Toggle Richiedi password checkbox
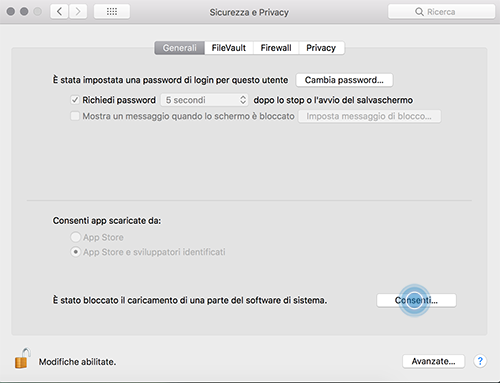This screenshot has width=500, height=383. (x=75, y=100)
